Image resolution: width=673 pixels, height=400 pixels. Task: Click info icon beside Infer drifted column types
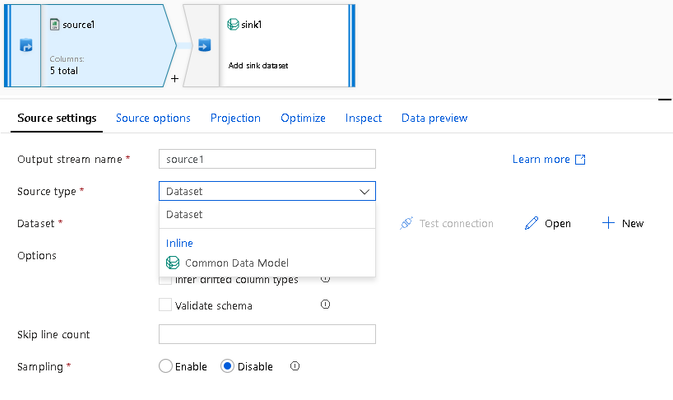[x=325, y=279]
